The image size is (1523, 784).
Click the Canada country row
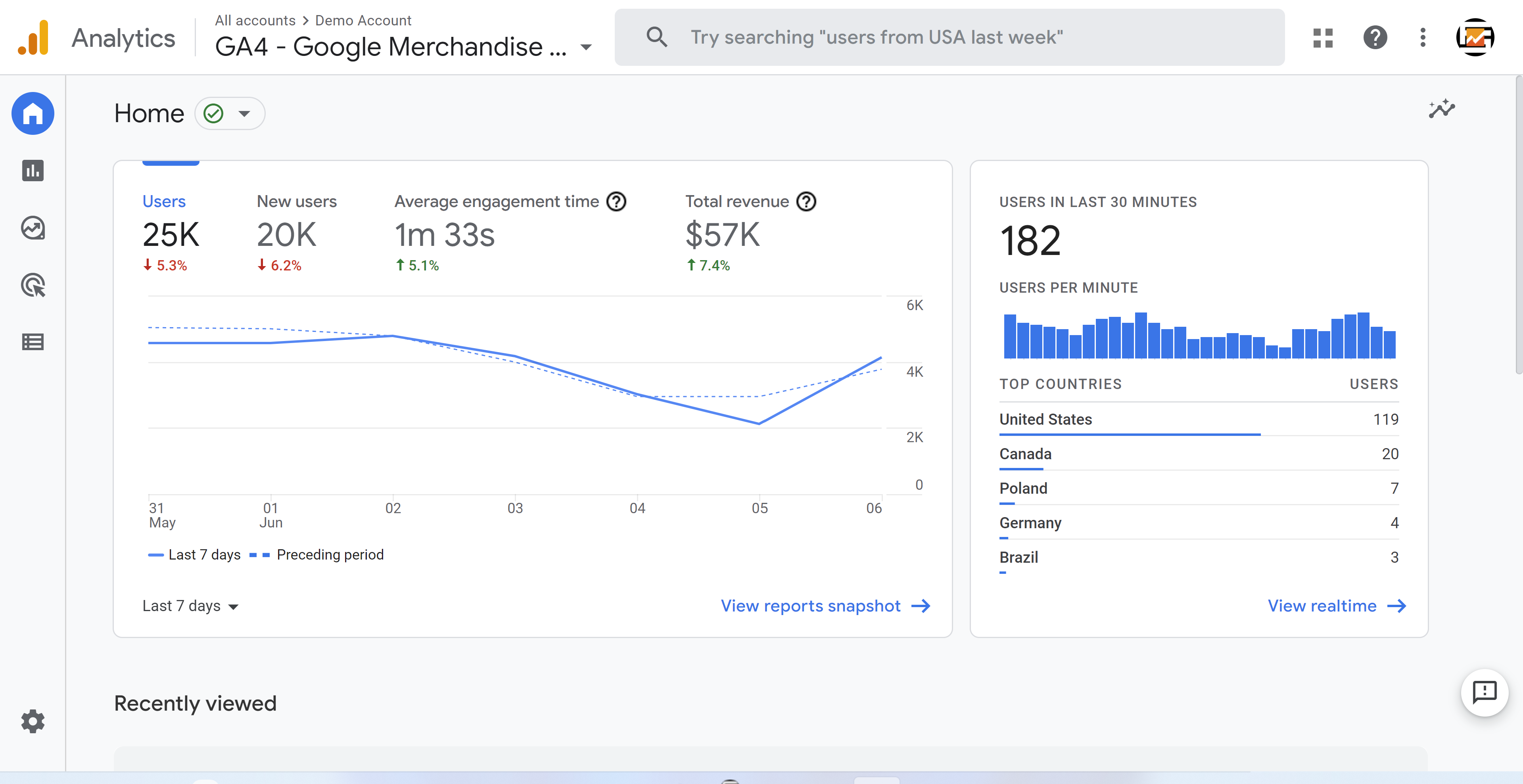pos(1199,454)
